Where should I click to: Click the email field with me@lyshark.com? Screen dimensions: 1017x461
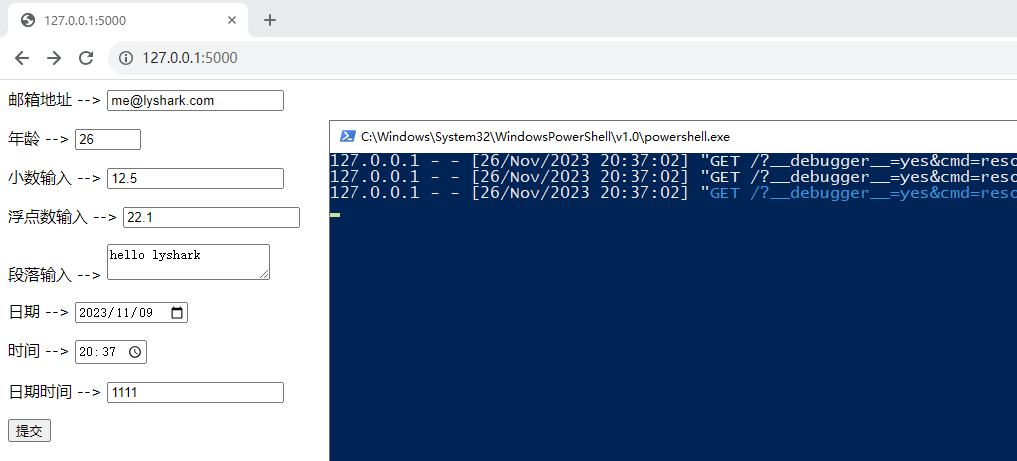195,100
